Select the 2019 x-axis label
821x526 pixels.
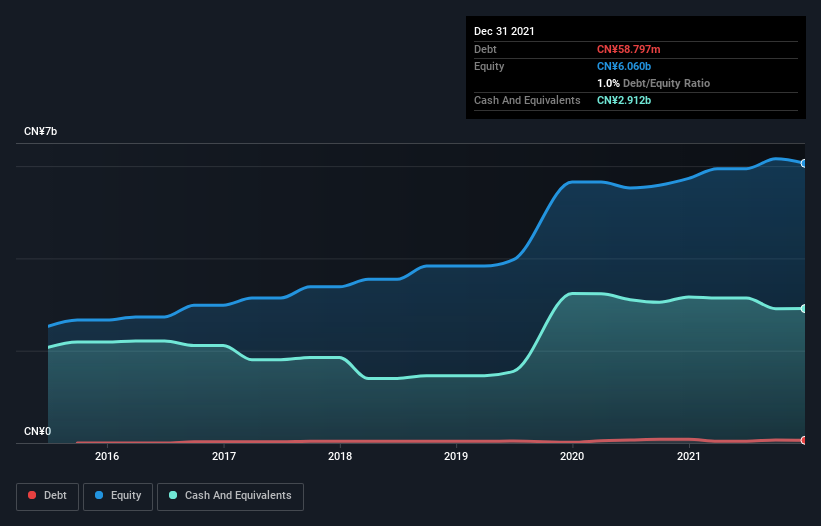pyautogui.click(x=456, y=456)
